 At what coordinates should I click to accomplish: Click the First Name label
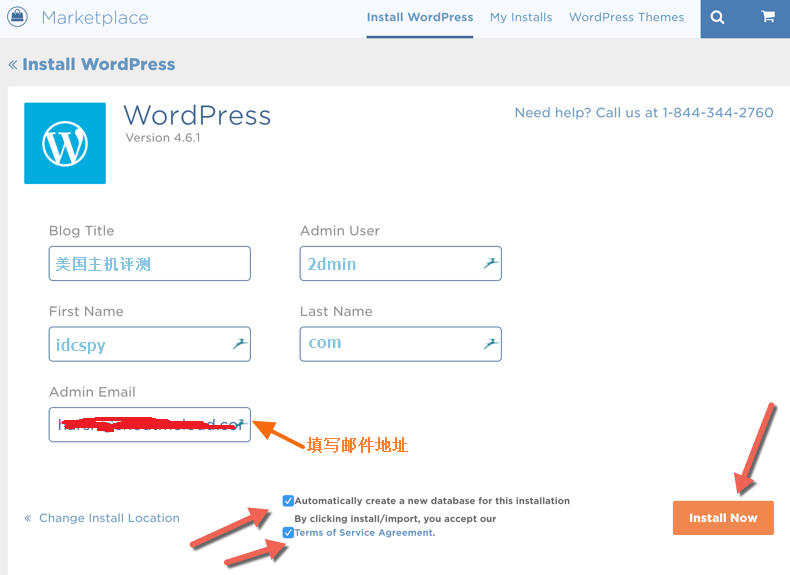click(x=86, y=311)
